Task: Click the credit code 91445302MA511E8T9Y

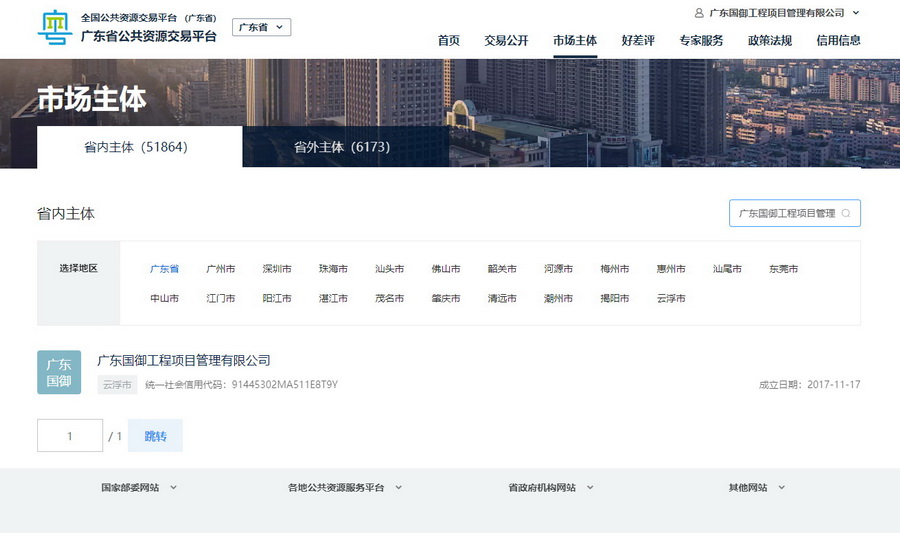Action: [285, 384]
